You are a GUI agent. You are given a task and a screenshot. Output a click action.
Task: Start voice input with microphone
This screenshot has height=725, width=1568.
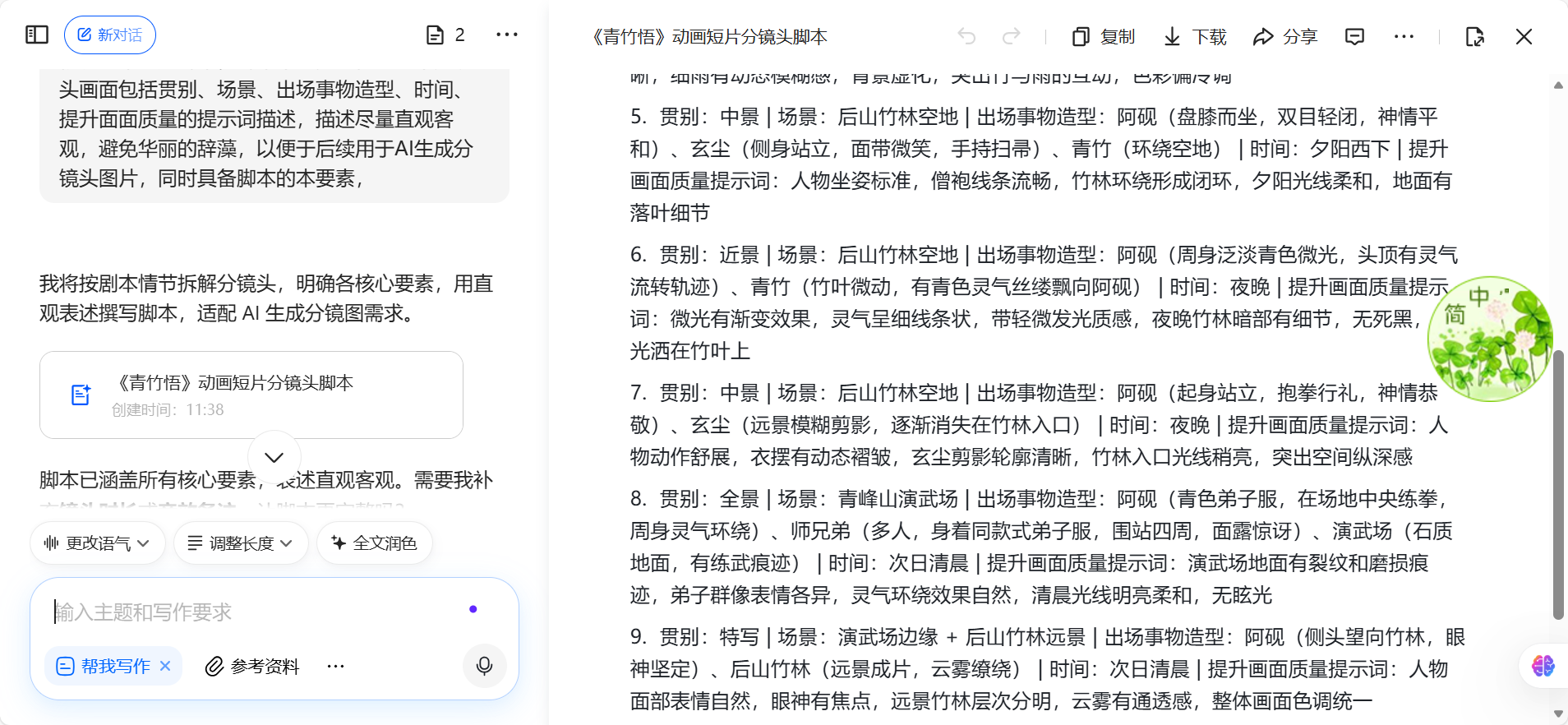(485, 666)
